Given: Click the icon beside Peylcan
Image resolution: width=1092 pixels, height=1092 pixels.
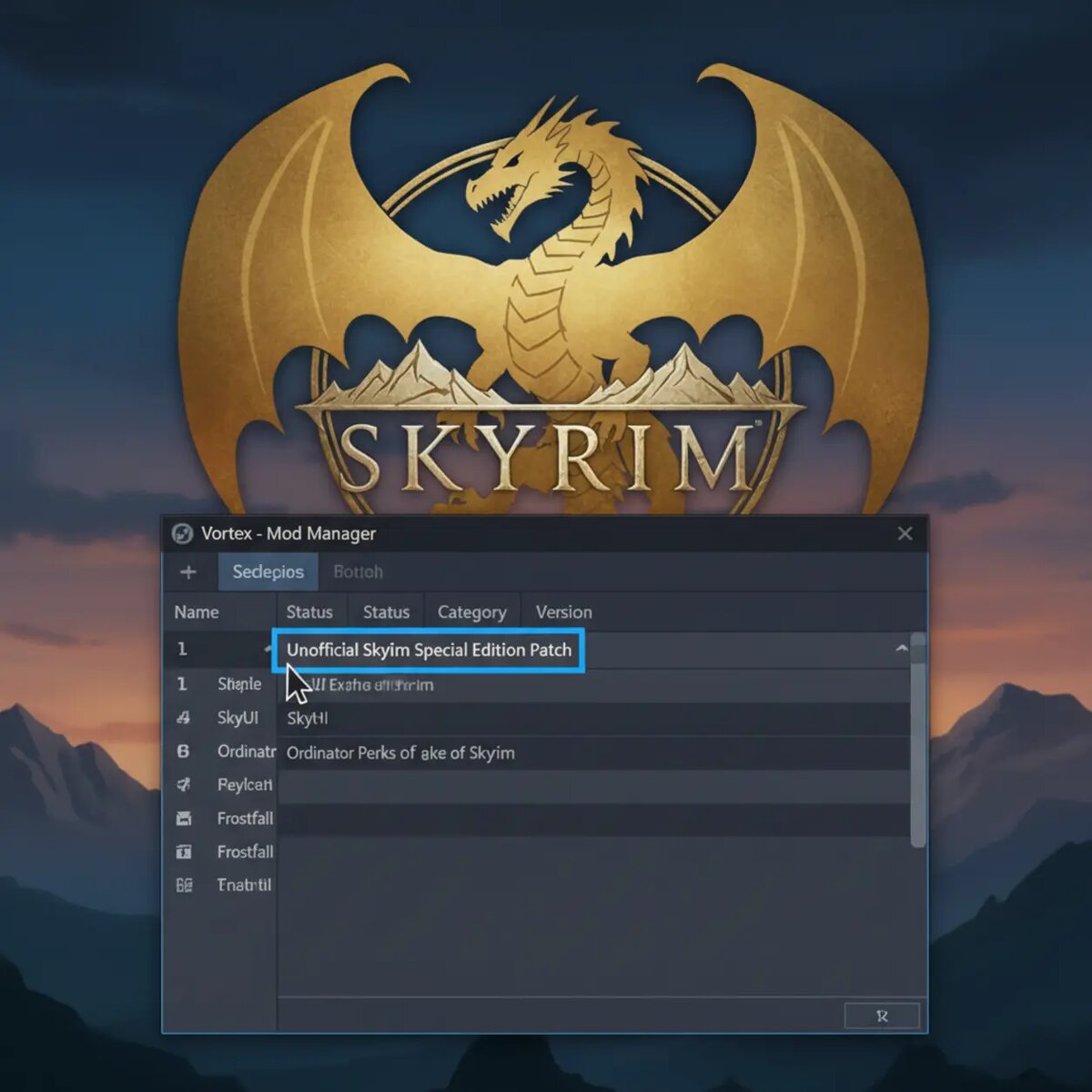Looking at the screenshot, I should point(184,784).
